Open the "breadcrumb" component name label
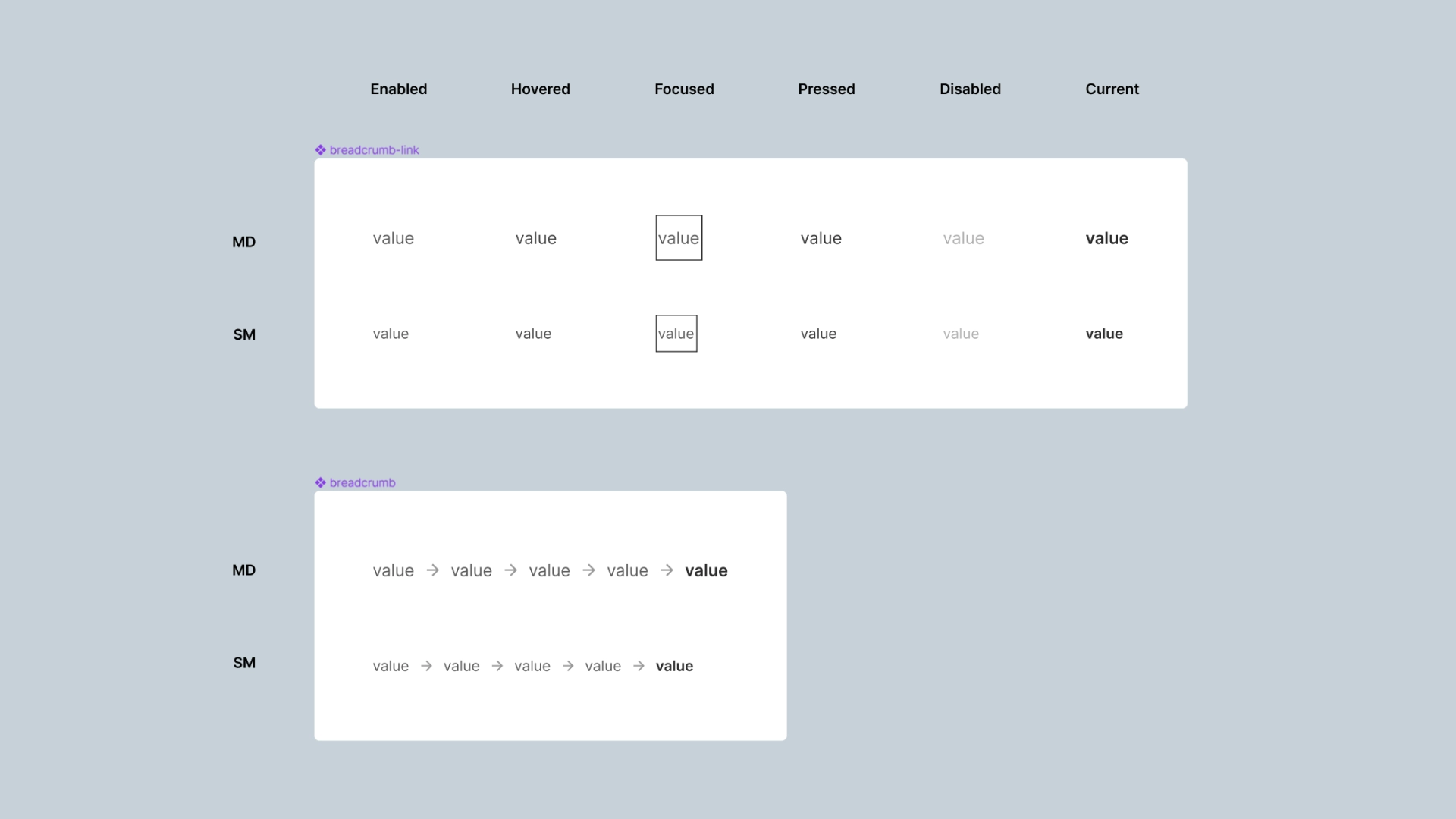Screen dimensions: 1456x819 362,482
